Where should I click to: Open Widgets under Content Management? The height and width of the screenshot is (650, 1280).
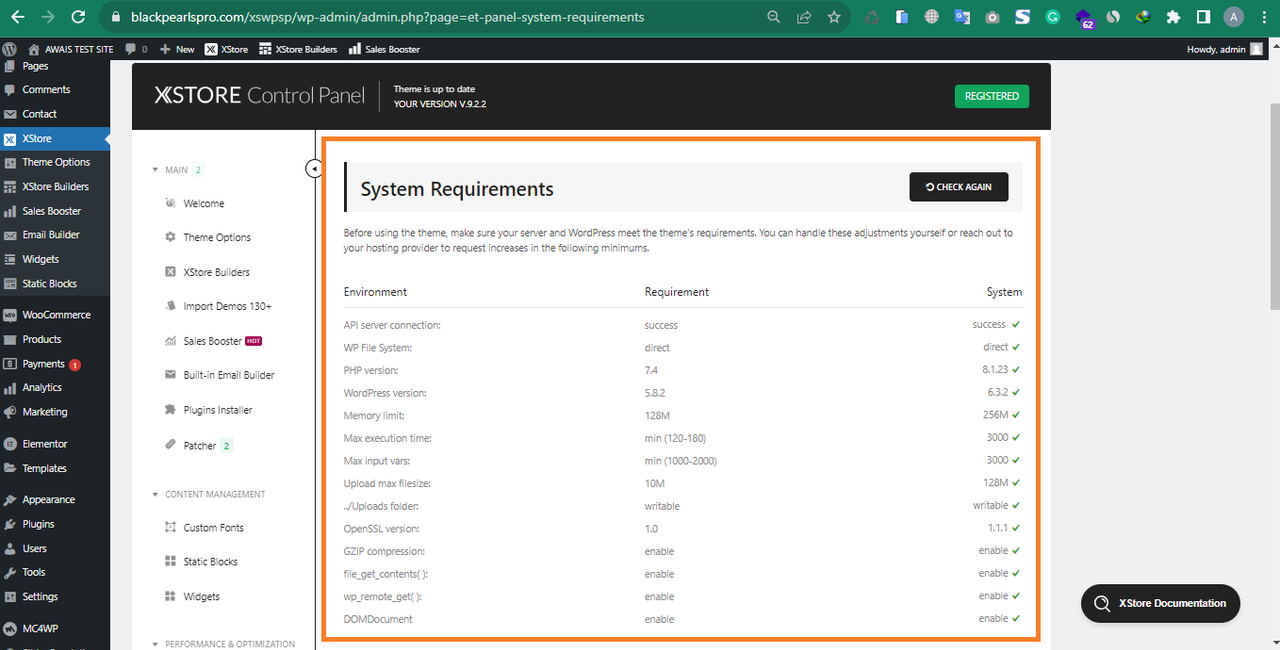tap(202, 596)
